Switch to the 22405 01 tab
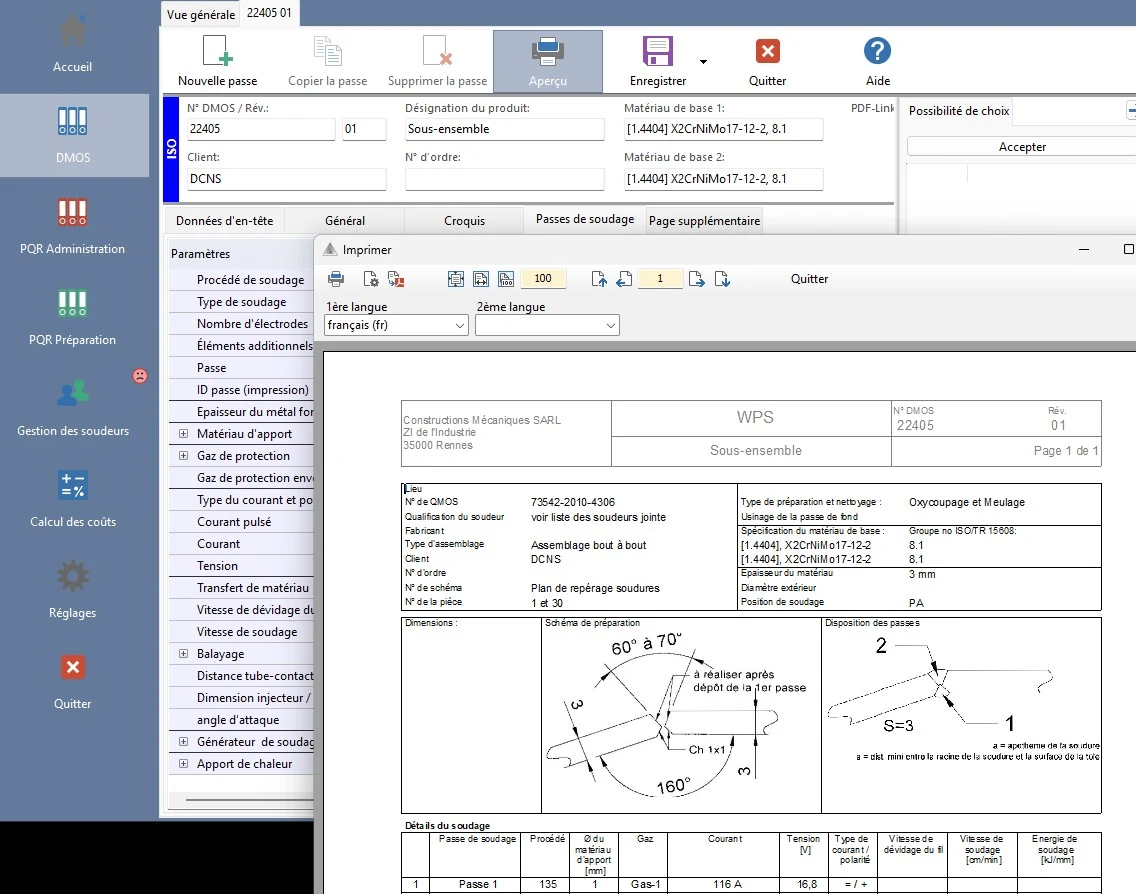The image size is (1136, 894). click(x=270, y=13)
